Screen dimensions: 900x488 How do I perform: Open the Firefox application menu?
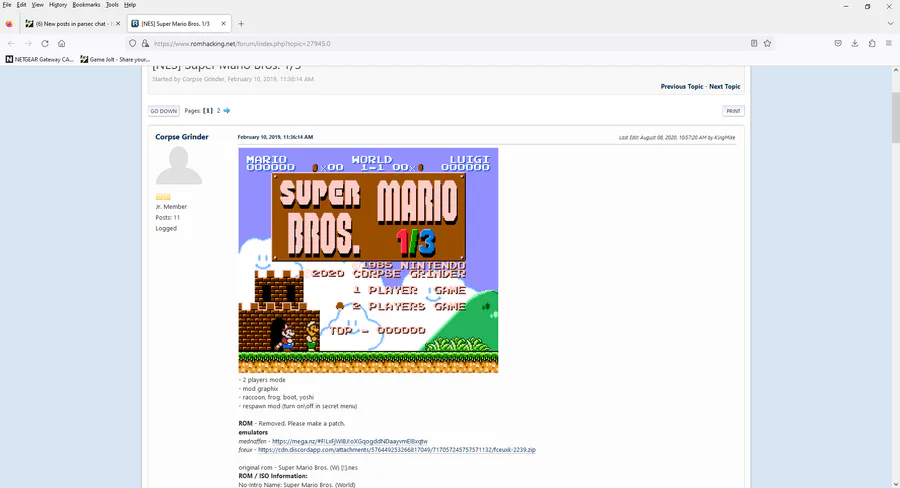[x=889, y=44]
